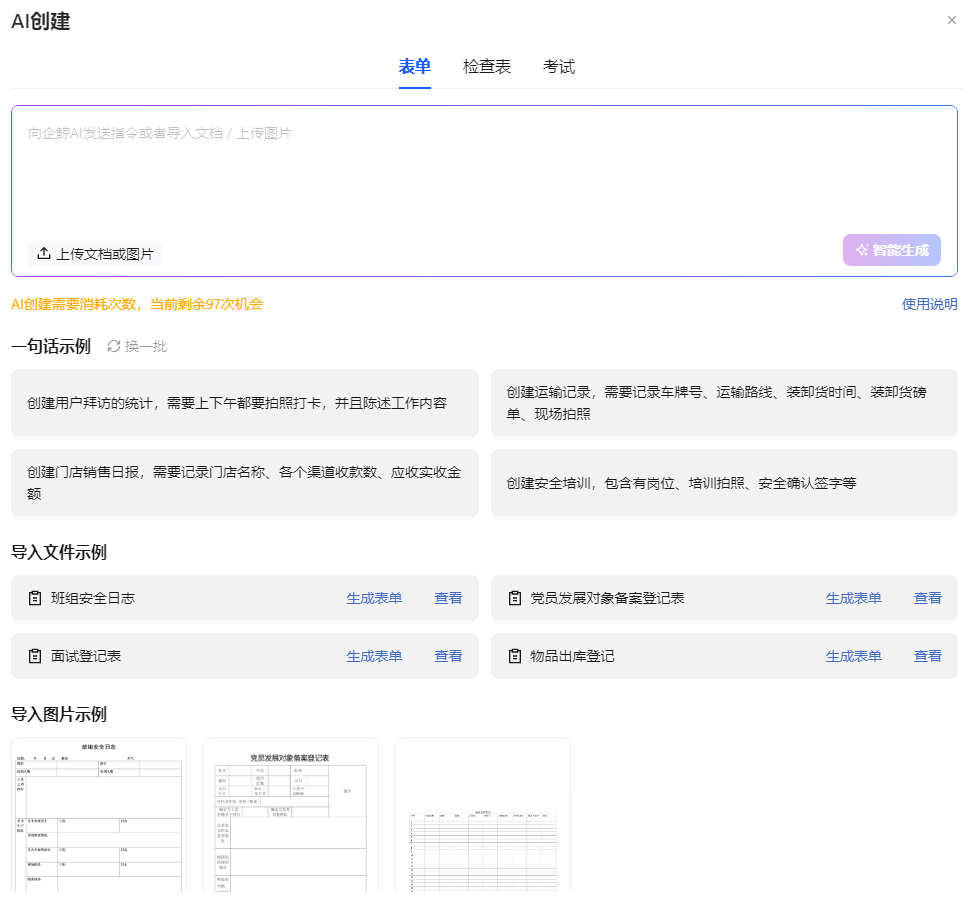The width and height of the screenshot is (973, 906).
Task: Close the AI创建 dialog
Action: tap(951, 20)
